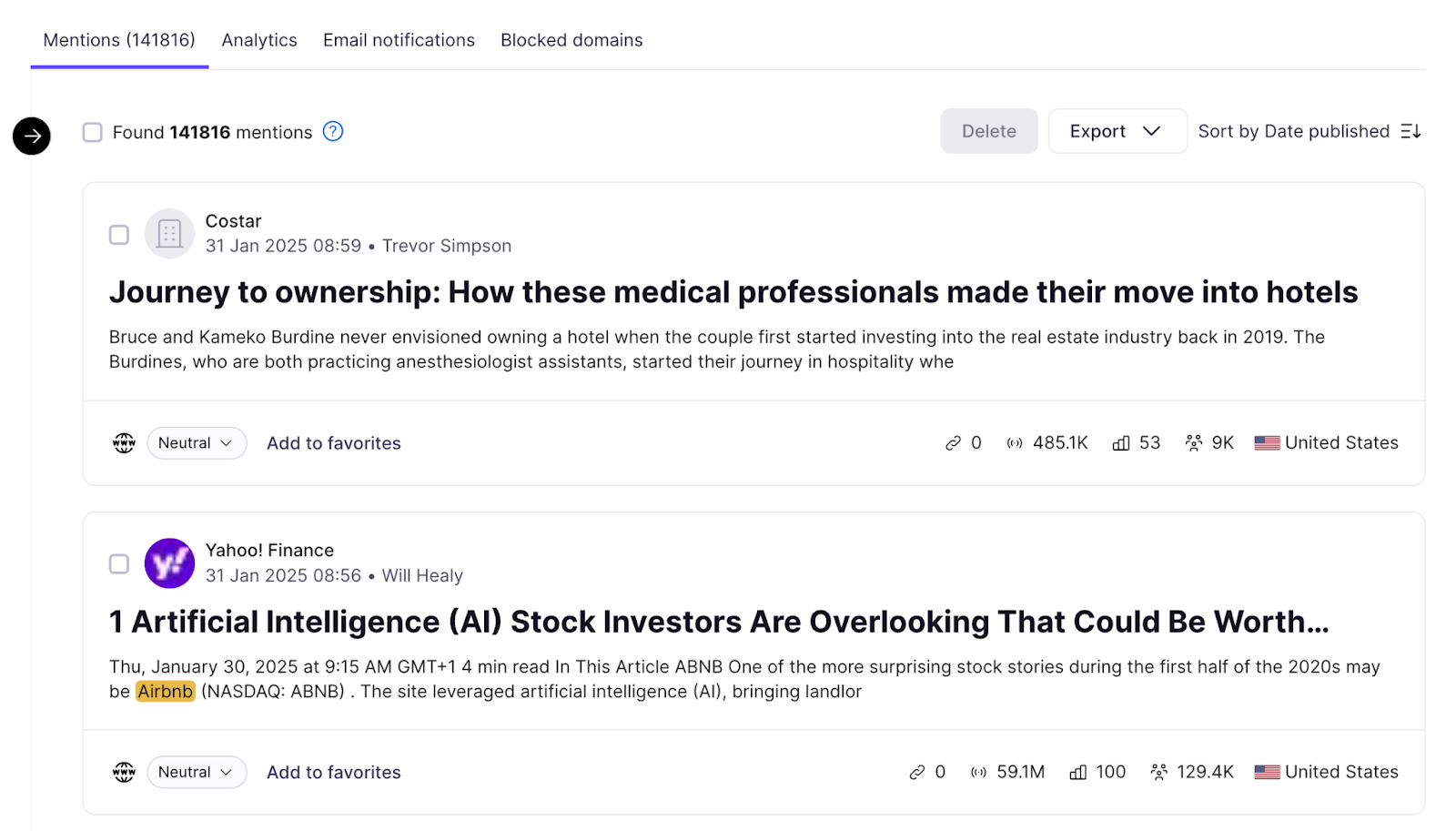Click the Yahoo! Finance logo
The height and width of the screenshot is (831, 1456).
pos(168,562)
